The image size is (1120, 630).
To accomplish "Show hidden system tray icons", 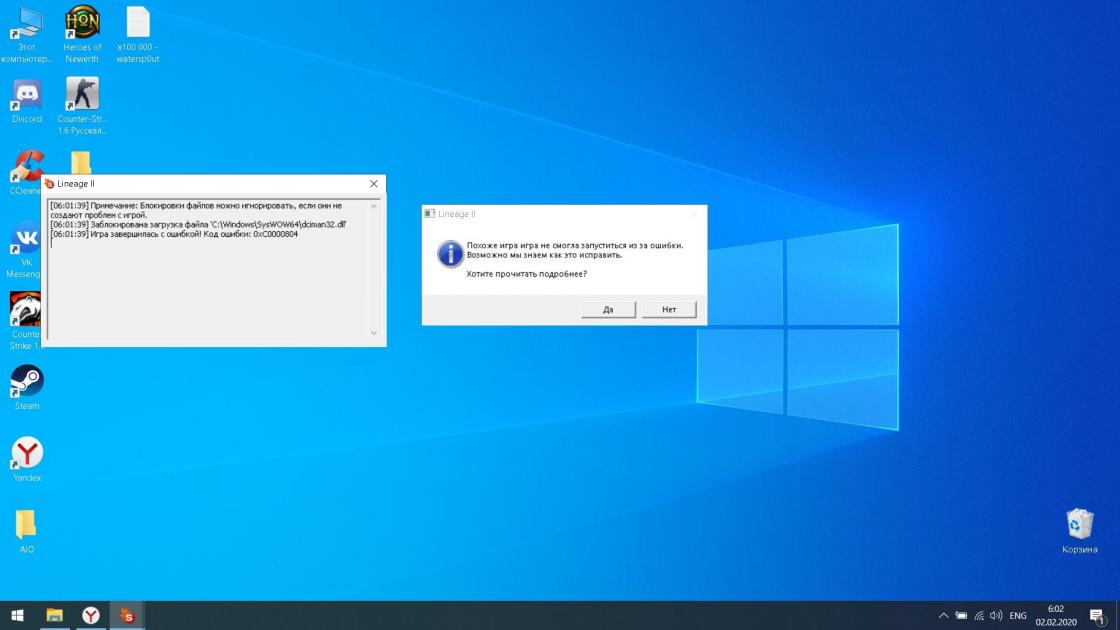I will (943, 615).
